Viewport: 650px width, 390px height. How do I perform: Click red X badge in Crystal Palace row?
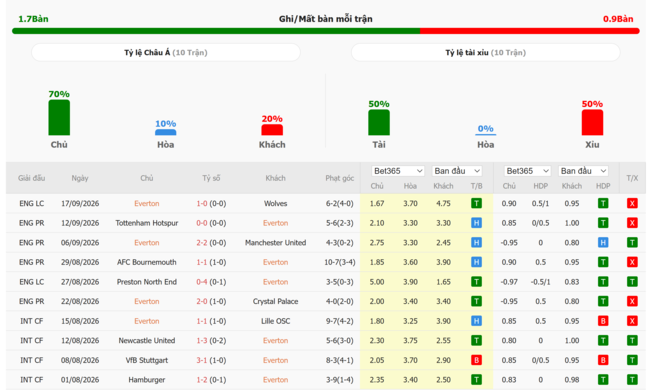coord(632,301)
